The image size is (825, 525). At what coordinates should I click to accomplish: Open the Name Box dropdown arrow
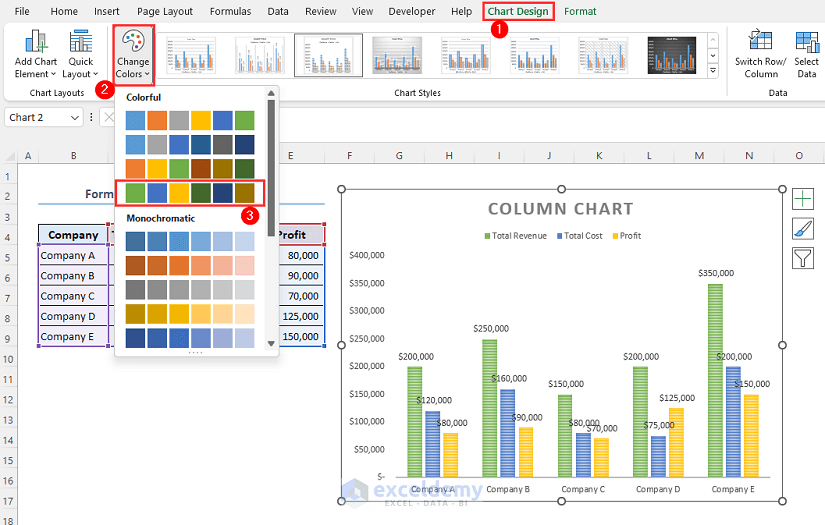(x=75, y=117)
